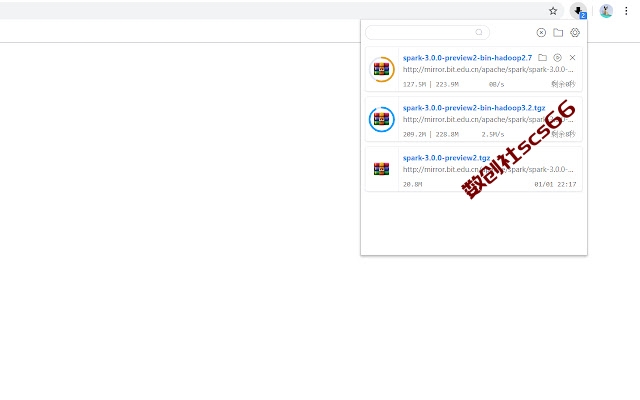Click the hadoop3.2.tgz mirror URL text
Screen dimensions: 640x400
pyautogui.click(x=488, y=120)
